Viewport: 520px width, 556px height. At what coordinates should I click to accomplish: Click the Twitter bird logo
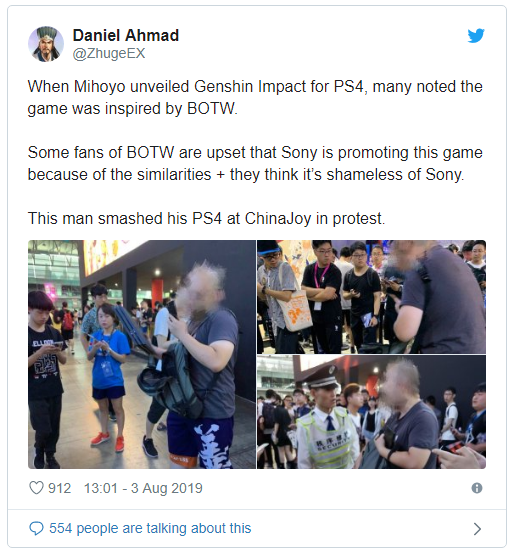476,35
